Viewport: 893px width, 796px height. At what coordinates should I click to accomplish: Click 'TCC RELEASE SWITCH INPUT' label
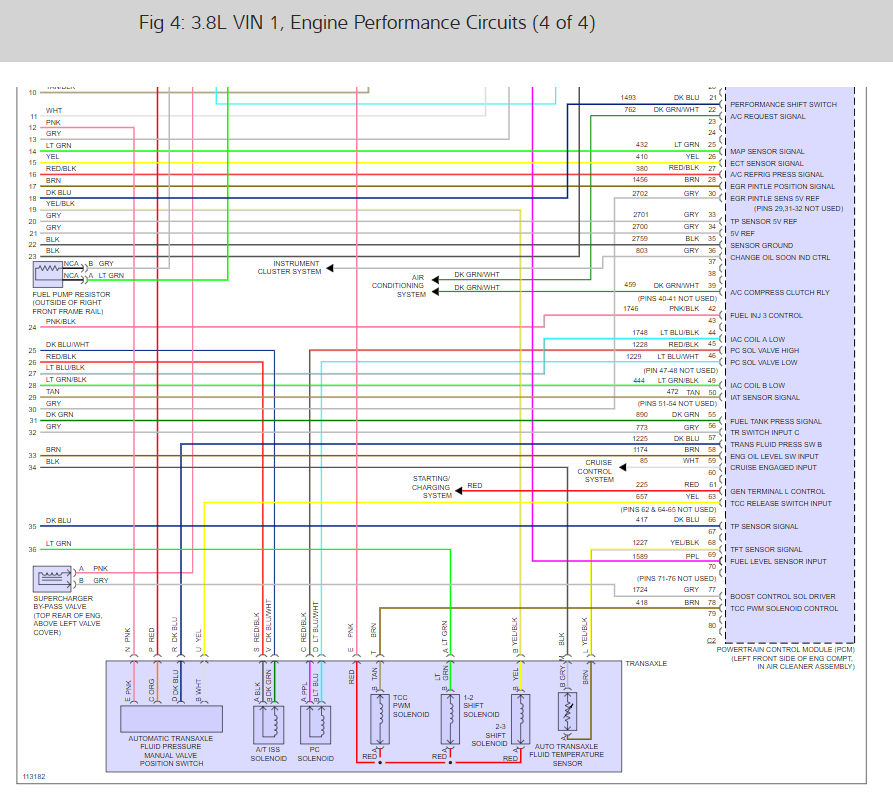pyautogui.click(x=781, y=503)
